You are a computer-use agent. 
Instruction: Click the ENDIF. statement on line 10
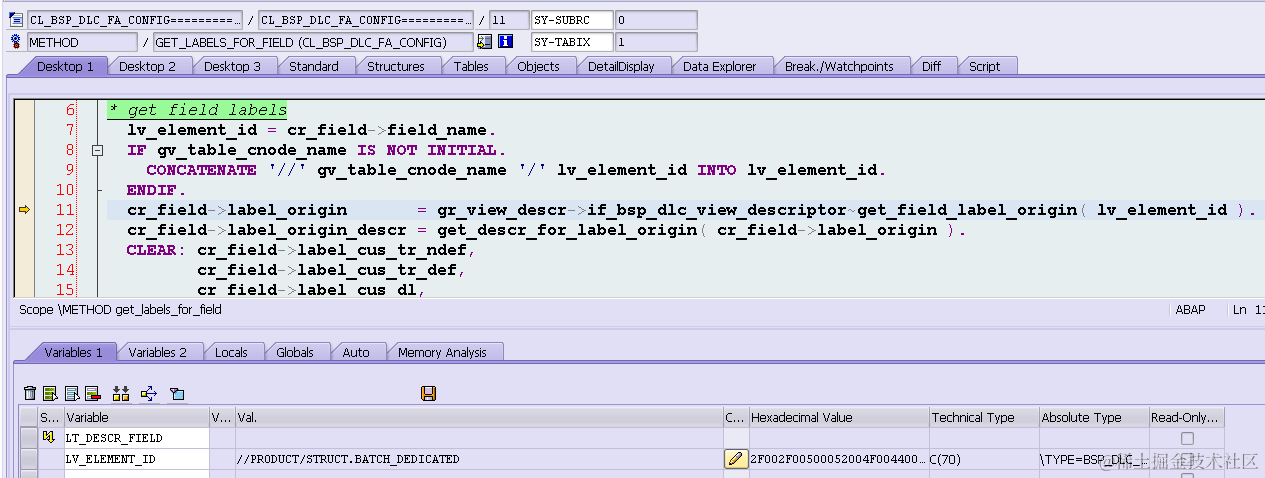157,190
